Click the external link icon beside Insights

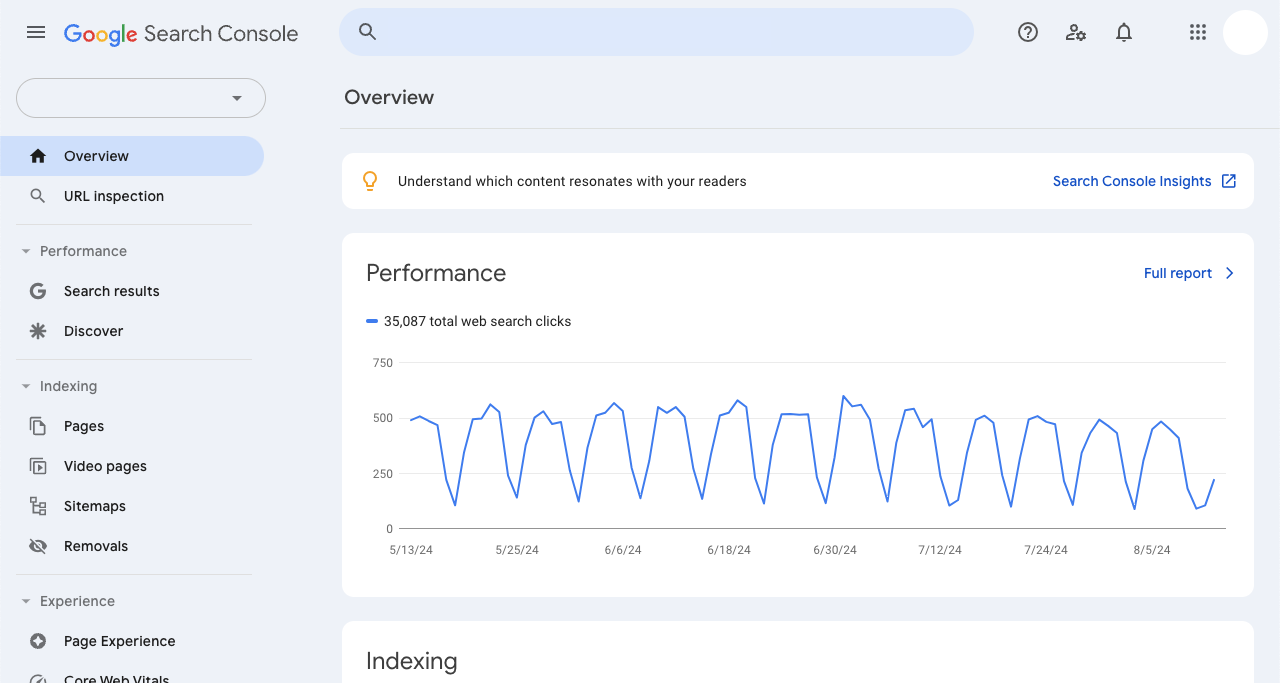point(1229,181)
